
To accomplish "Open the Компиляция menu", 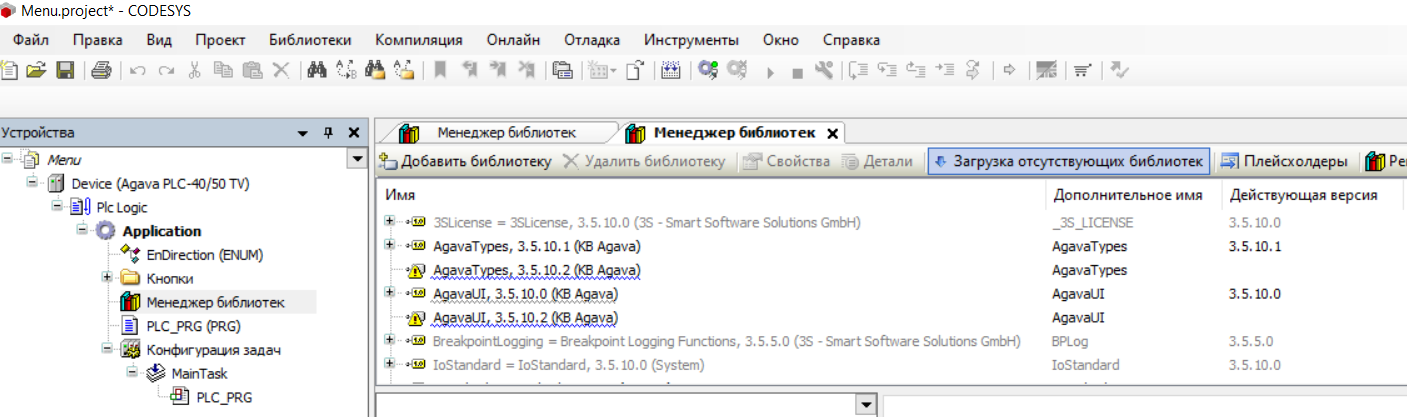I will pyautogui.click(x=419, y=40).
